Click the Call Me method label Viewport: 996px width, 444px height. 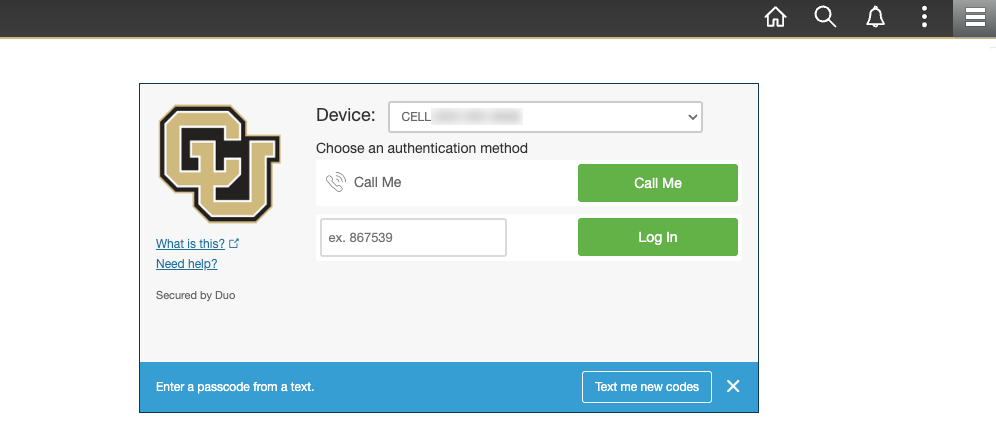377,183
